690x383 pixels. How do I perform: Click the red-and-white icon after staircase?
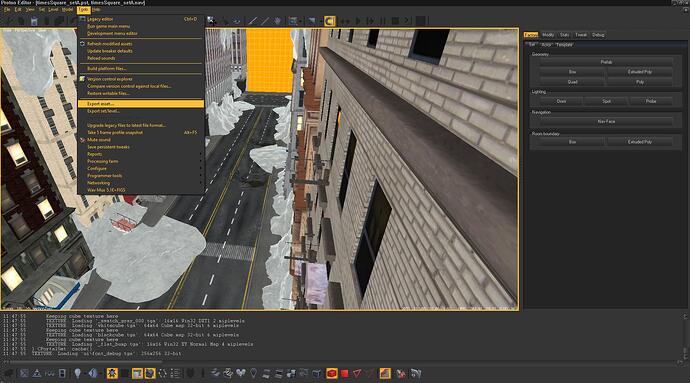(400, 373)
